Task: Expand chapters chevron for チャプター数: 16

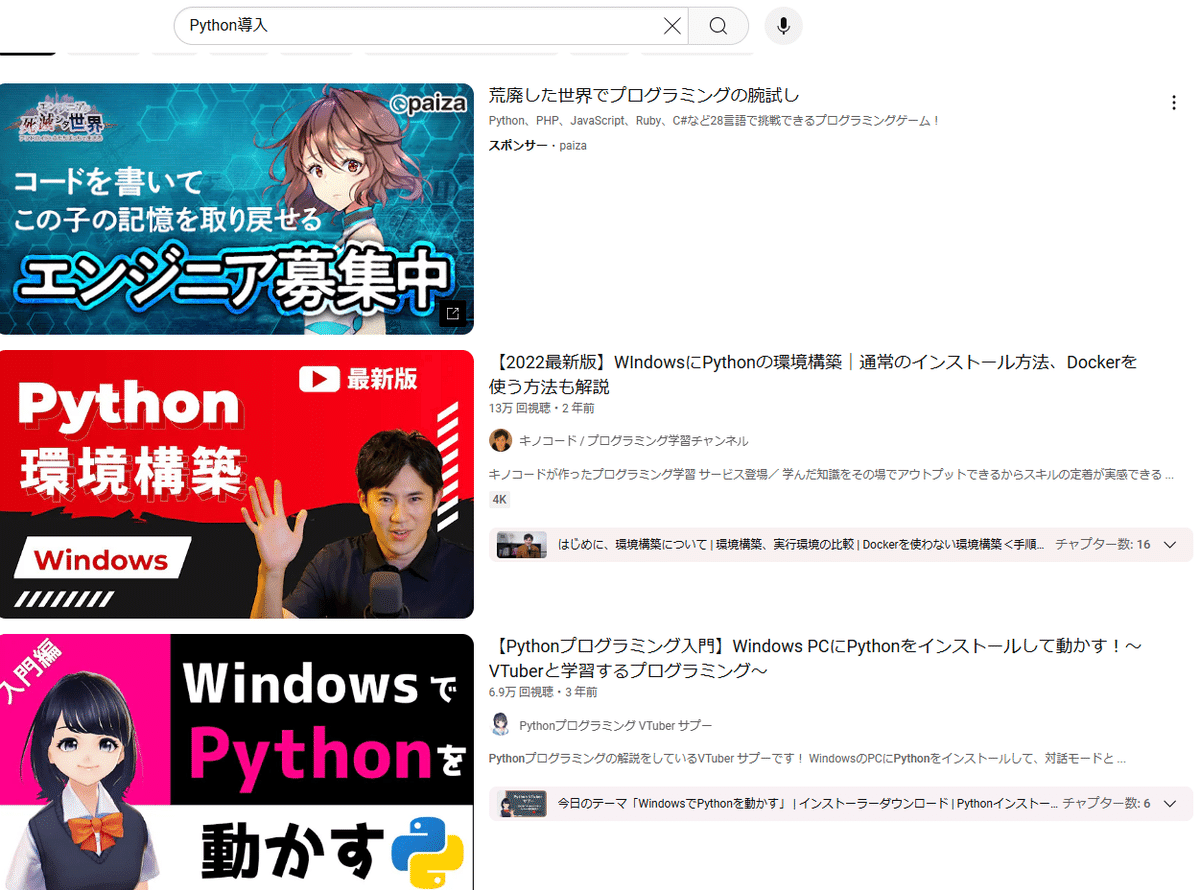Action: pos(1171,545)
